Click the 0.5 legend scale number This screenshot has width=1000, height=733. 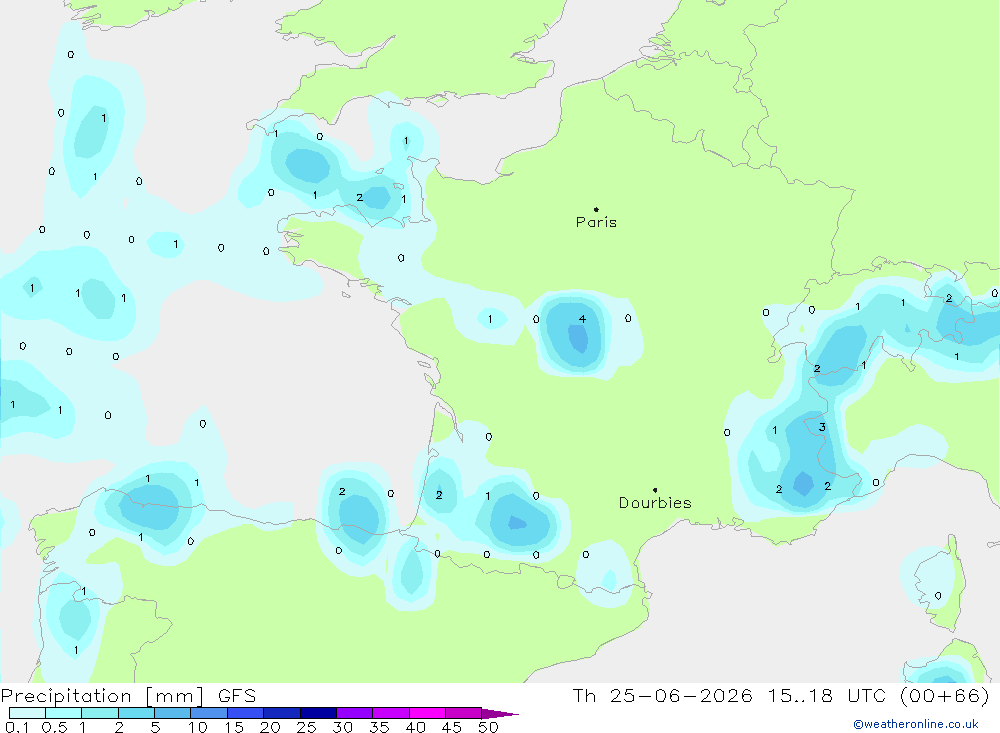pos(54,727)
